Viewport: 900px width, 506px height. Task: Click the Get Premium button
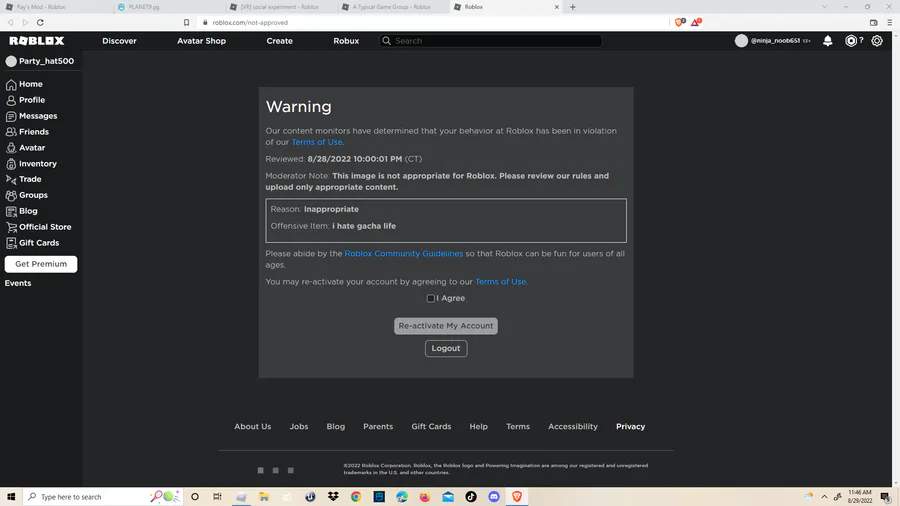(41, 264)
